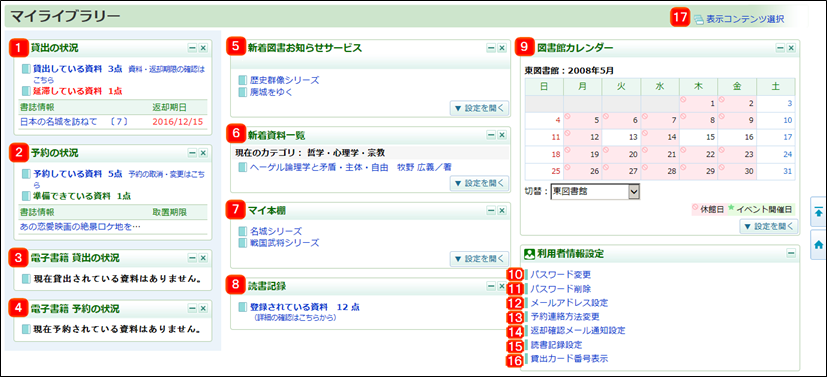Open 準備できている資料 1点 link
Screen dimensions: 827x377
[82, 196]
